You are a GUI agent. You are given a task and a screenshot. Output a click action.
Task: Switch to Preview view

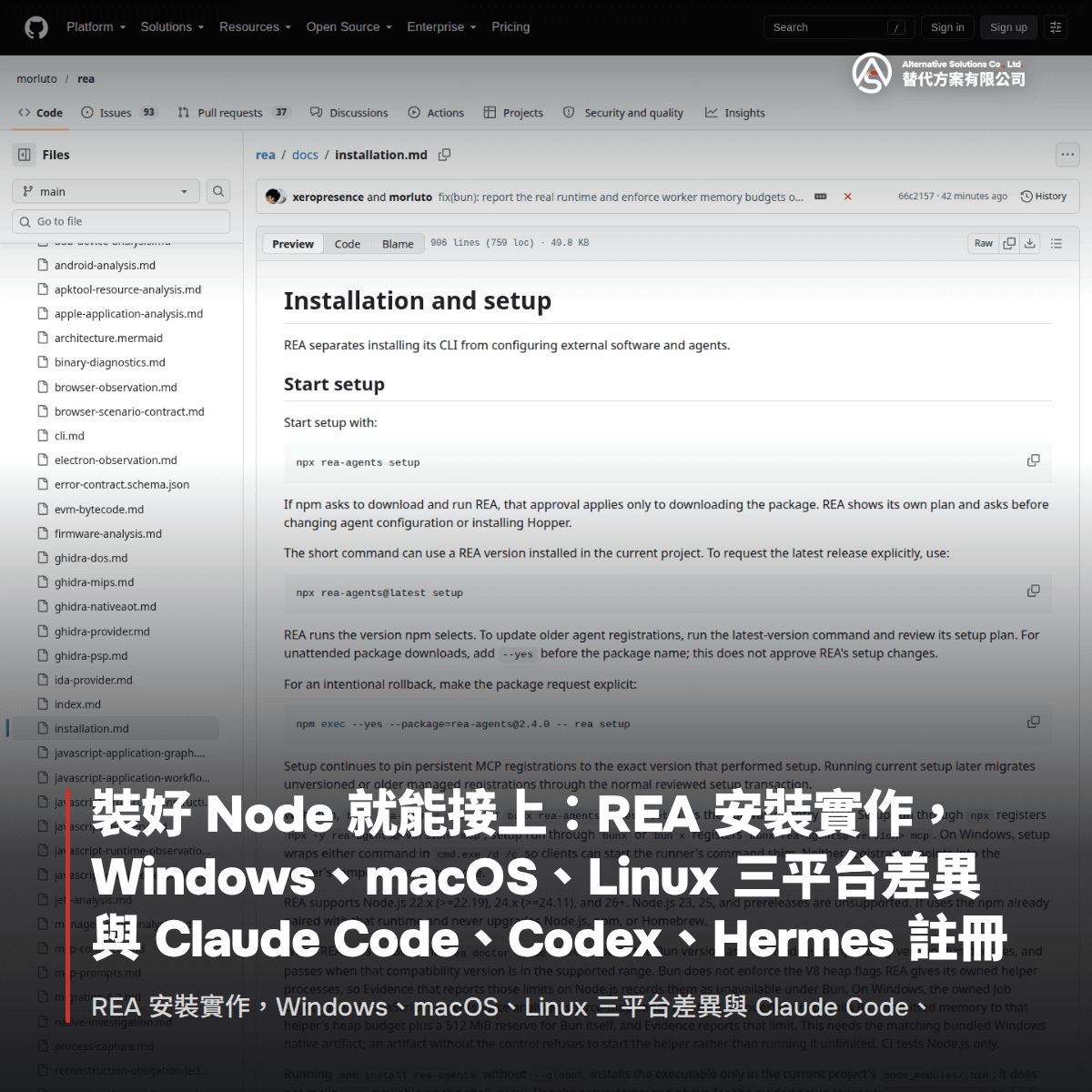[x=292, y=244]
